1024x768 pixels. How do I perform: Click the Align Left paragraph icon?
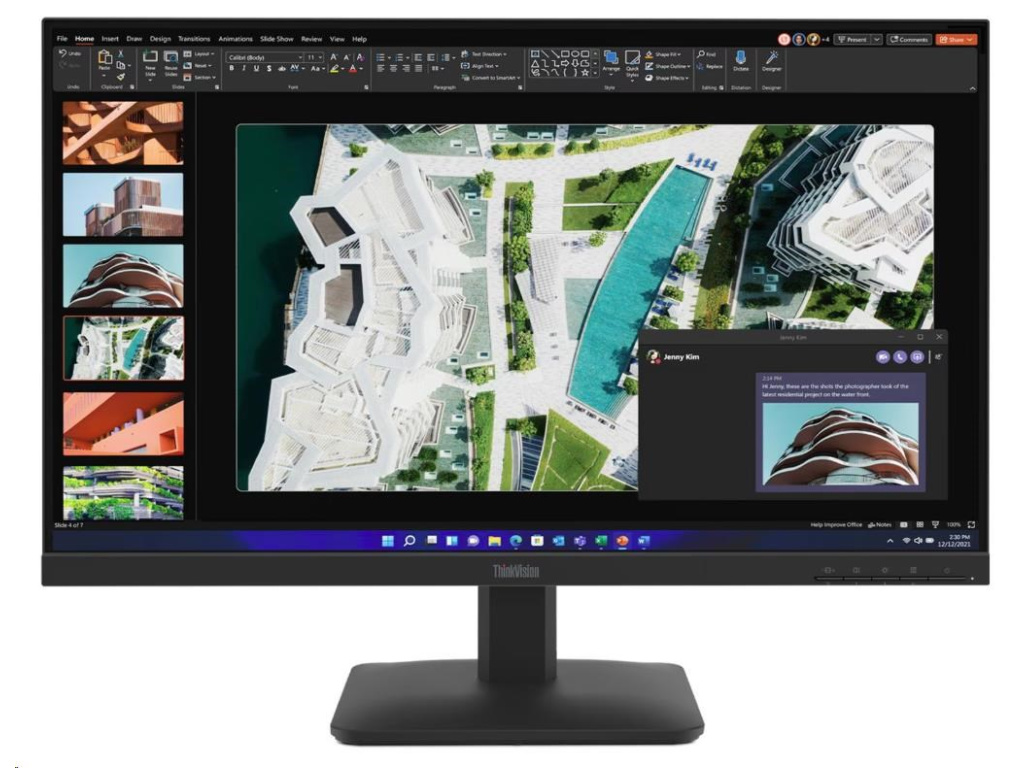381,69
